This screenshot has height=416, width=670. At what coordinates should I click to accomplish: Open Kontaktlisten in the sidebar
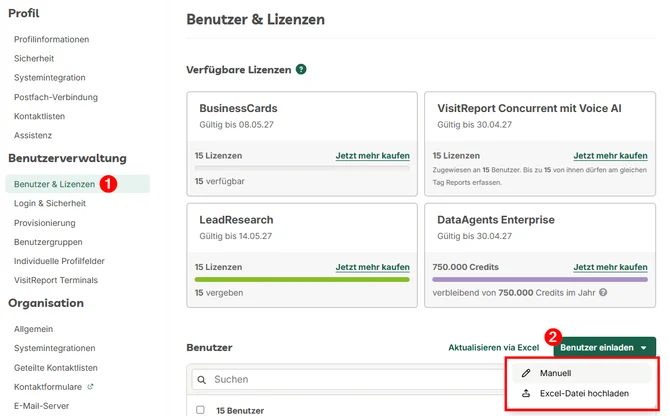click(39, 116)
